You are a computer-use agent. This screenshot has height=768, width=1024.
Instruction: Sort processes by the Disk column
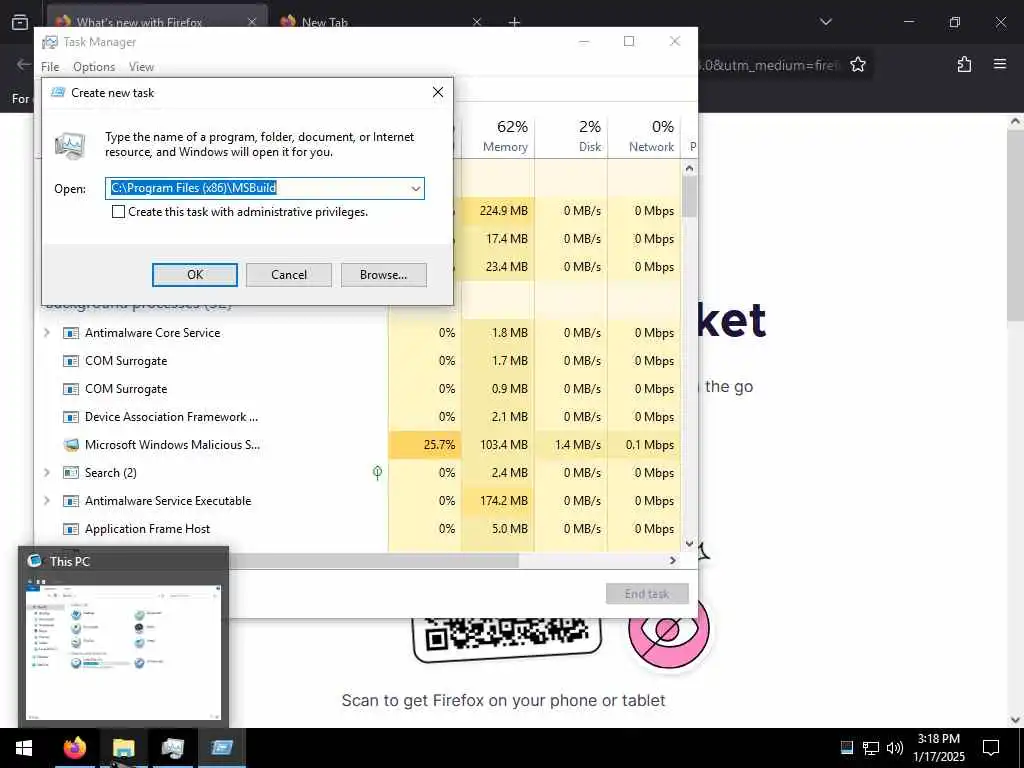pos(571,136)
